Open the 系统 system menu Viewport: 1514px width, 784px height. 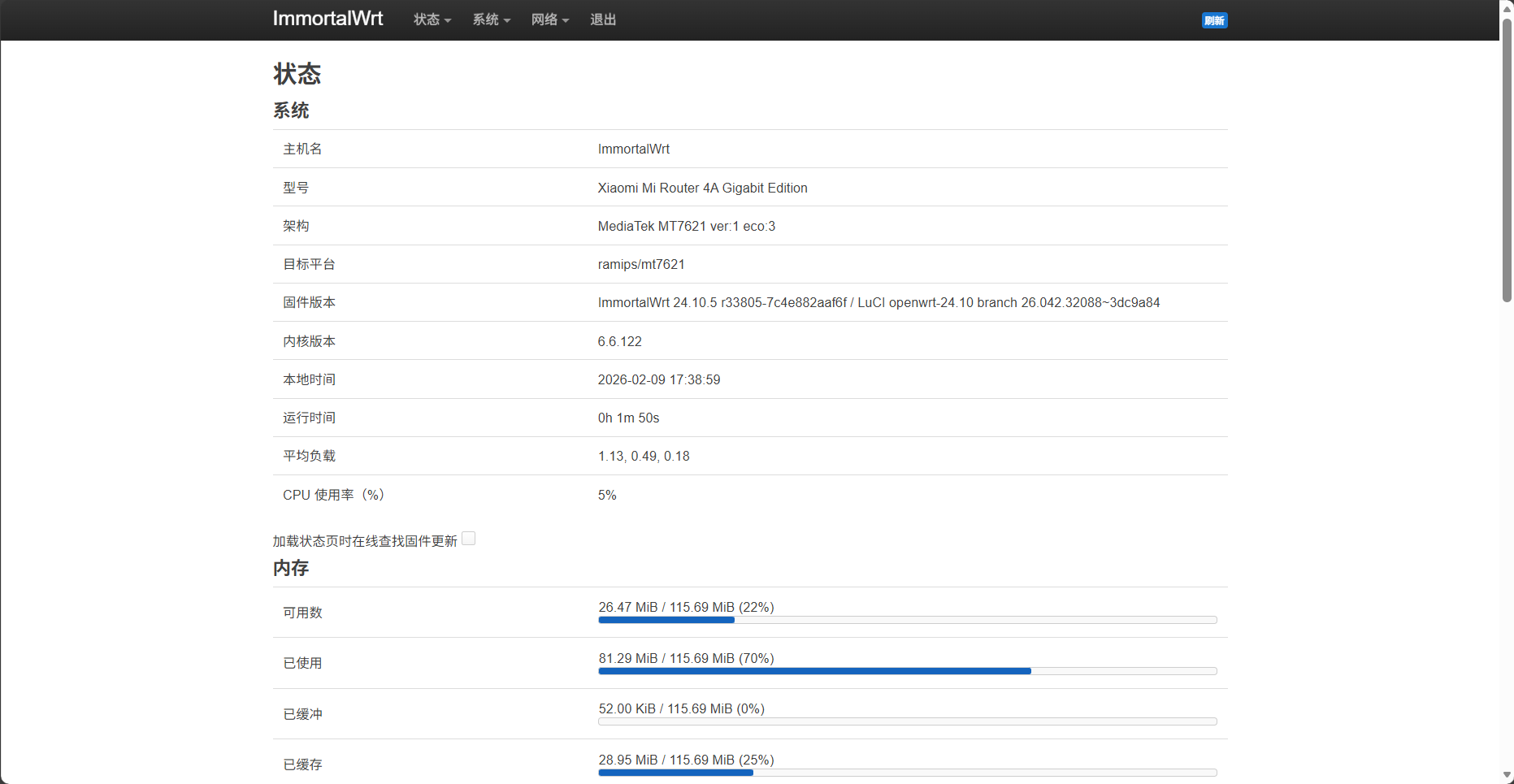pos(486,19)
